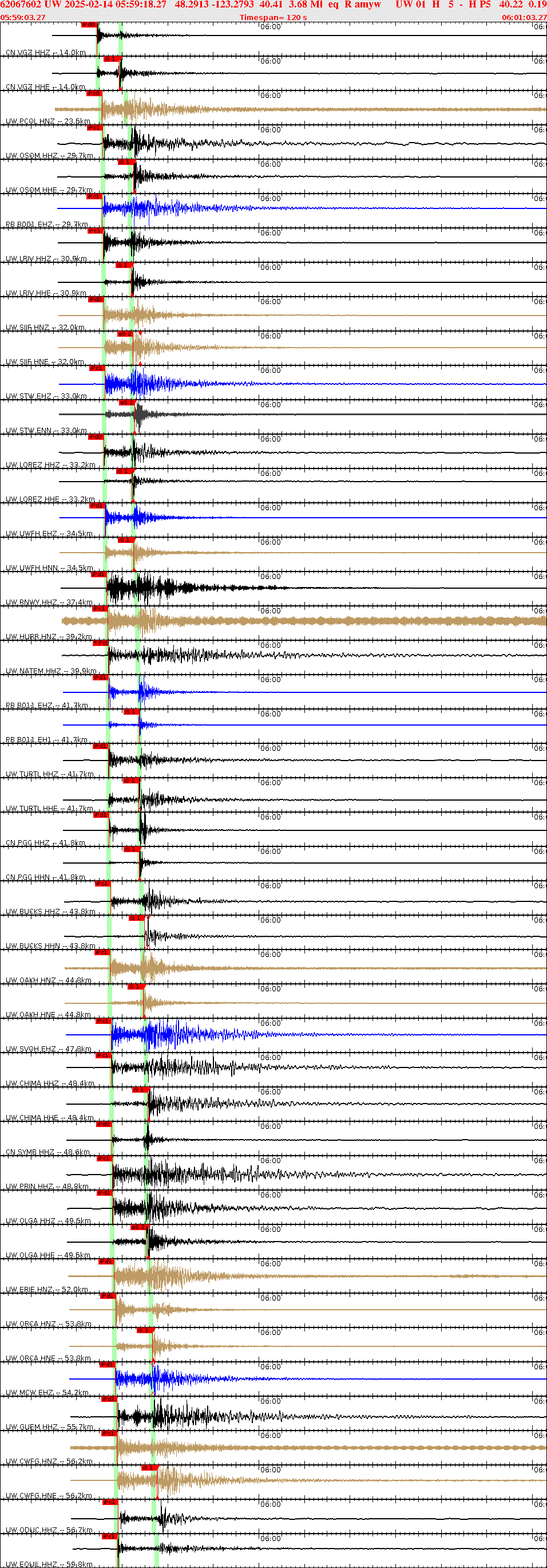Select the S pick flag on UW OAKH HNE trace
The image size is (547, 1568).
(x=136, y=987)
